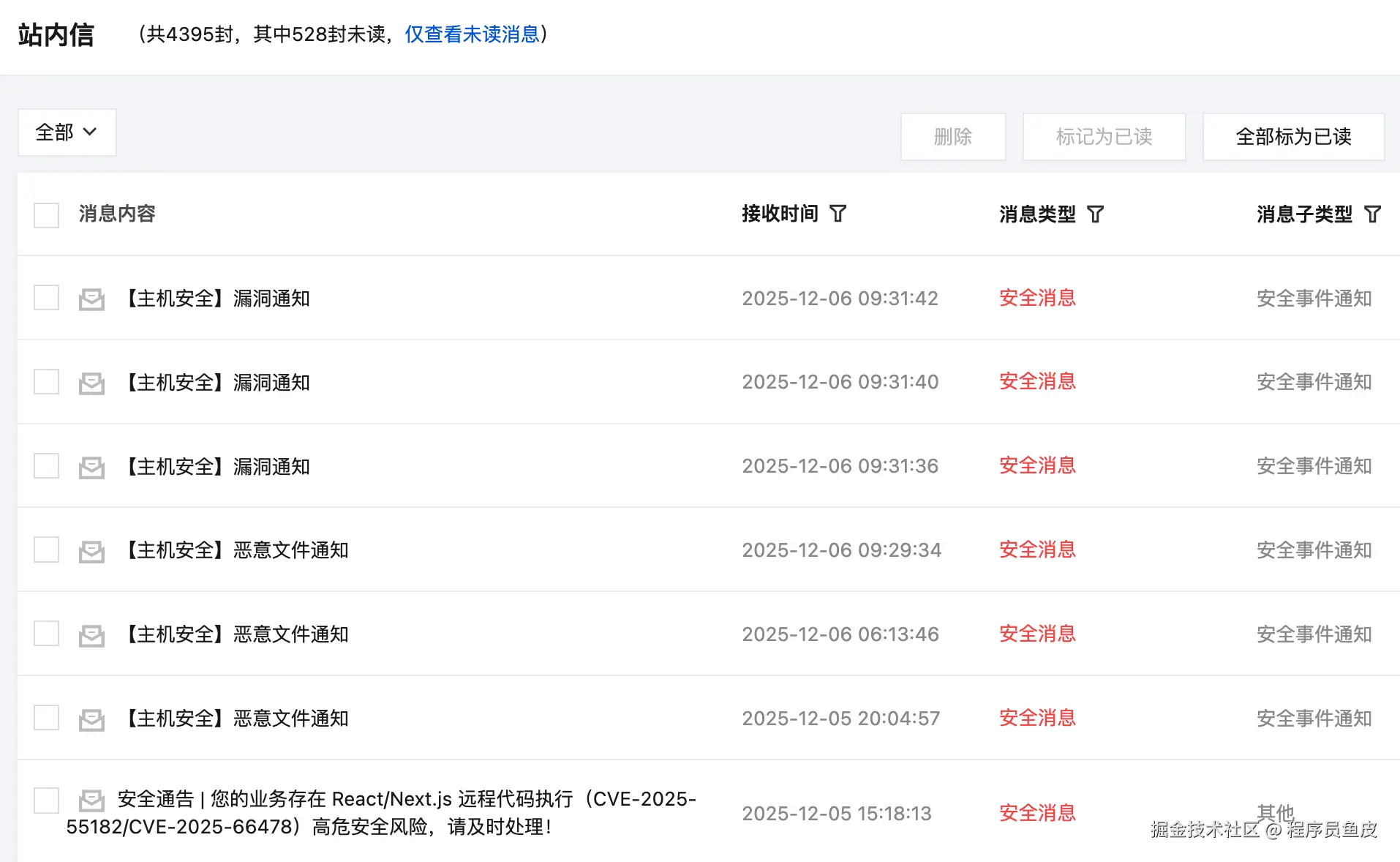Click the 接收时间 column filter icon
Viewport: 1400px width, 862px height.
click(x=838, y=214)
